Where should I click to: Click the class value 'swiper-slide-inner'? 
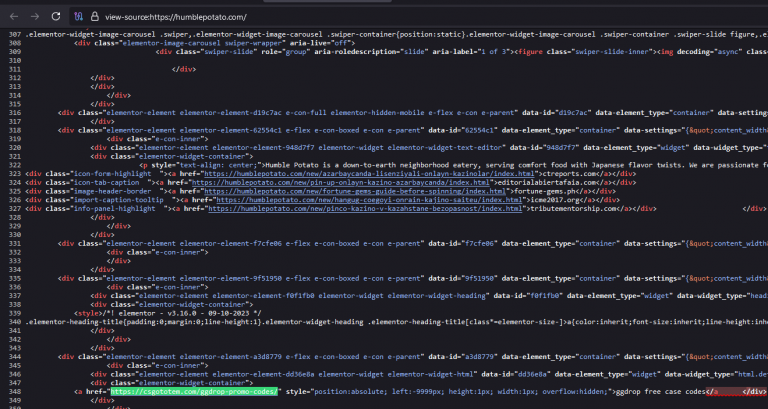point(613,52)
